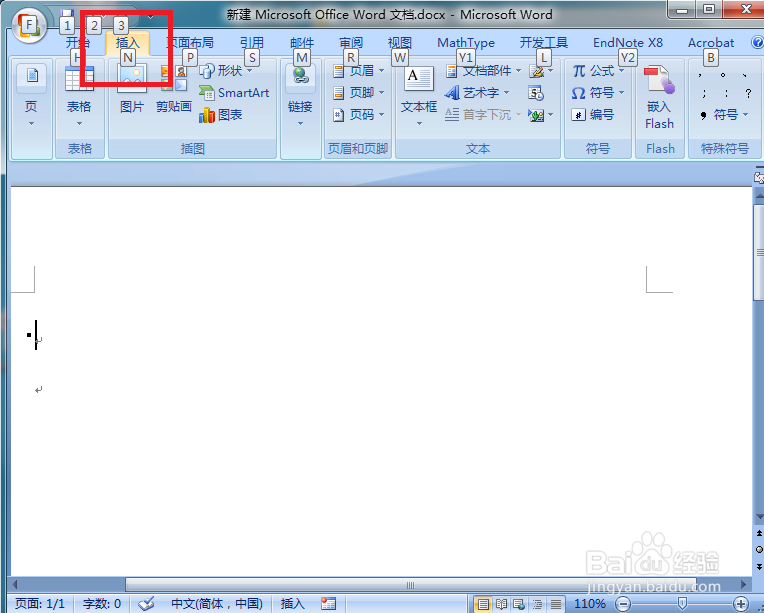Open the 表格 (Table) insert menu
The height and width of the screenshot is (613, 764).
pos(79,96)
